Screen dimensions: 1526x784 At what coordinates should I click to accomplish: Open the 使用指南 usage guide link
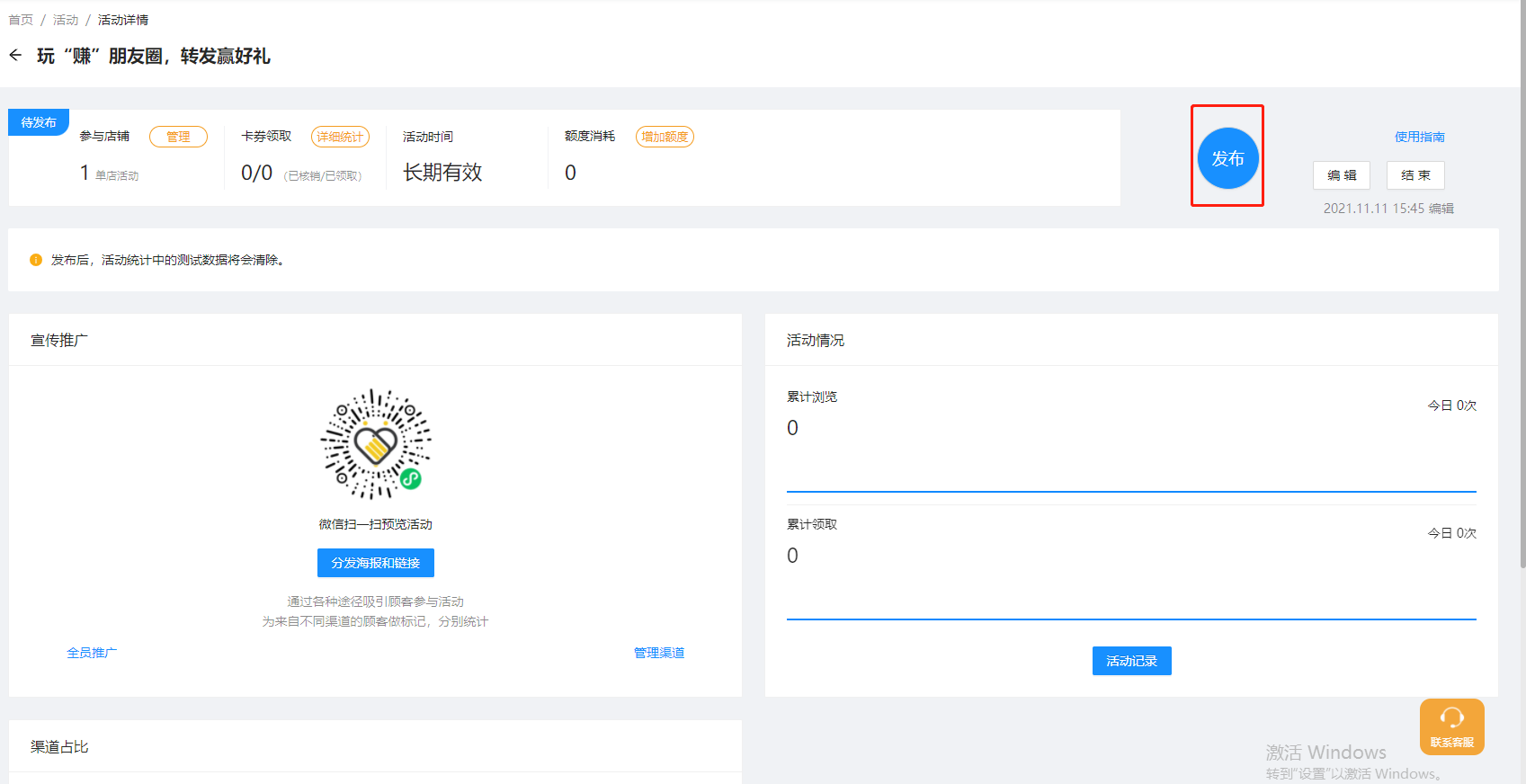click(1419, 137)
